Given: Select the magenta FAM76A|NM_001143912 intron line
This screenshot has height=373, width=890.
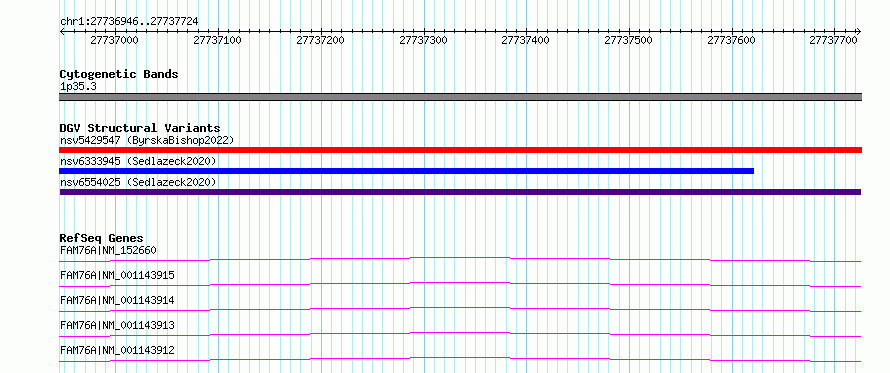Looking at the screenshot, I should click(460, 359).
